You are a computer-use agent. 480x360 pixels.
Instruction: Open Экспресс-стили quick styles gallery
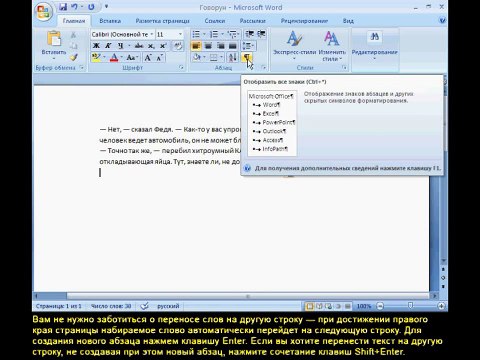click(294, 46)
